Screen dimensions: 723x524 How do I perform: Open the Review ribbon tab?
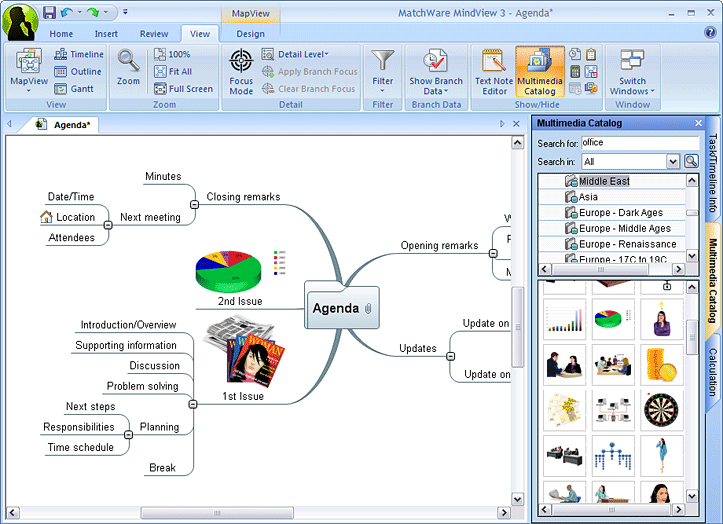pos(154,34)
